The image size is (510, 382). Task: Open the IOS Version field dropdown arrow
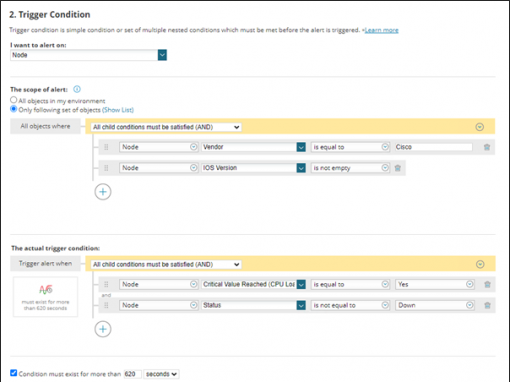301,168
